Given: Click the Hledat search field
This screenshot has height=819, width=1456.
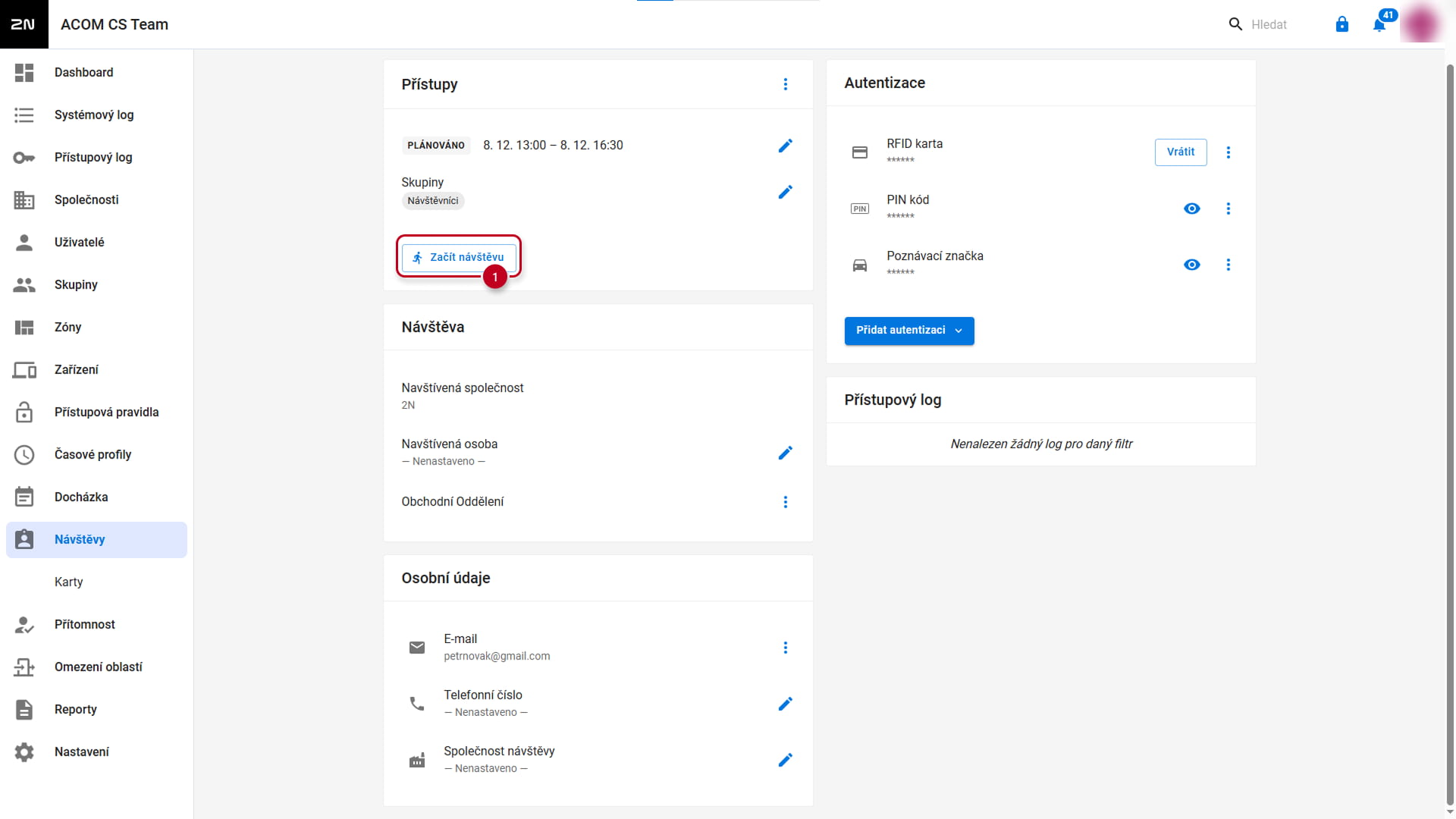Looking at the screenshot, I should click(x=1268, y=24).
